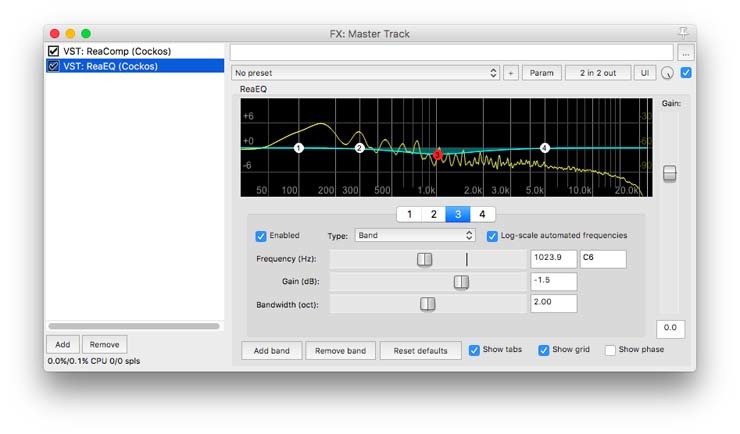The height and width of the screenshot is (434, 740).
Task: Click the CPU usage status text
Action: coord(94,361)
